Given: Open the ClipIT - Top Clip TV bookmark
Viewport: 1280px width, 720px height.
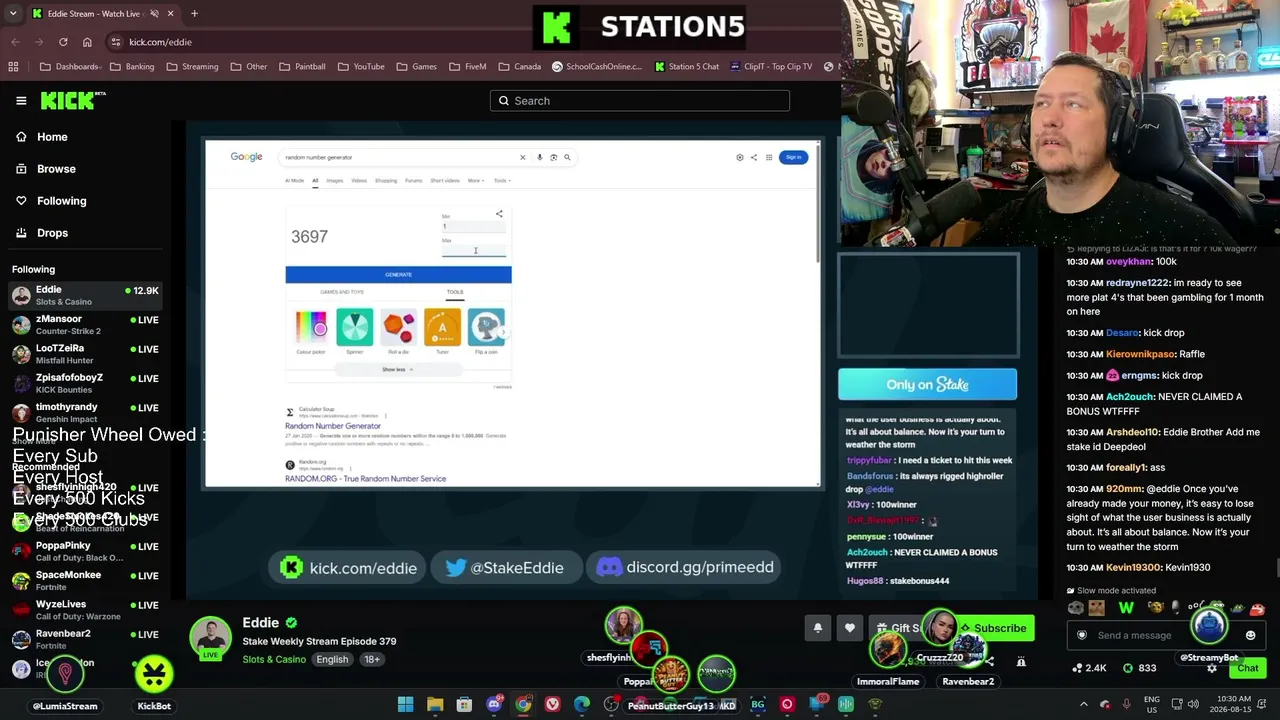Looking at the screenshot, I should click(771, 67).
